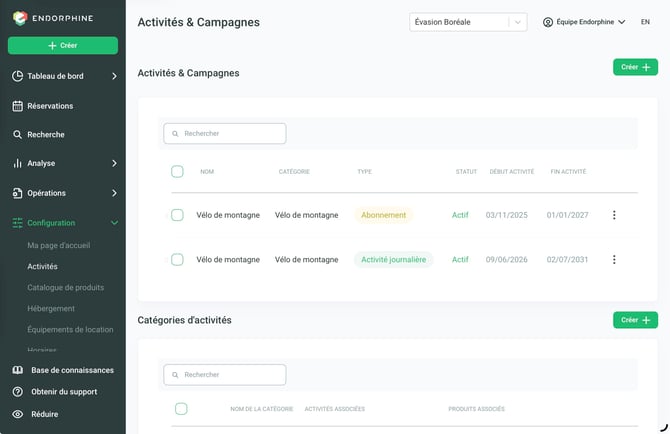Switch language to EN
Viewport: 670px width, 434px height.
(x=645, y=22)
